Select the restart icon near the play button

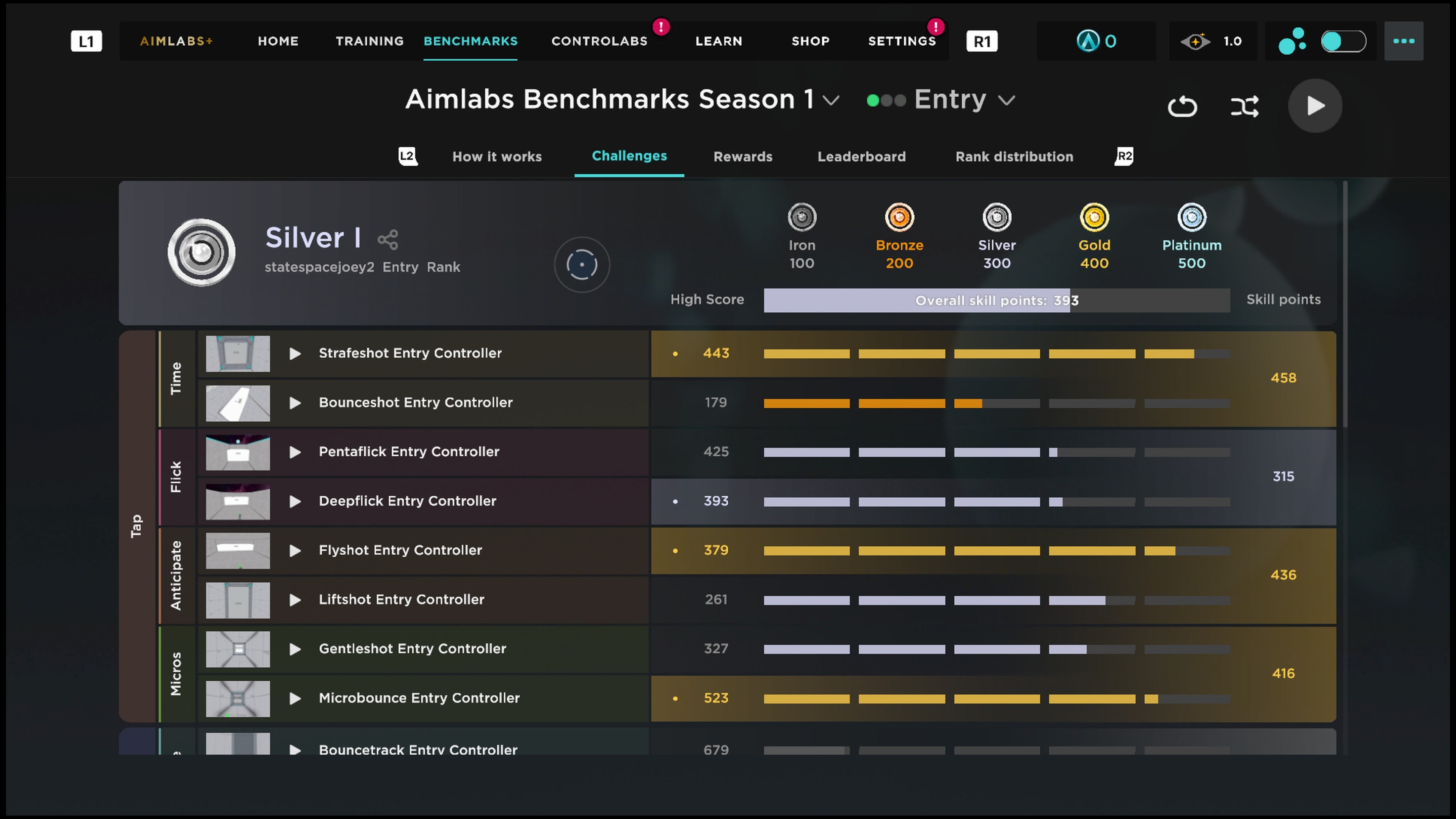point(1183,106)
